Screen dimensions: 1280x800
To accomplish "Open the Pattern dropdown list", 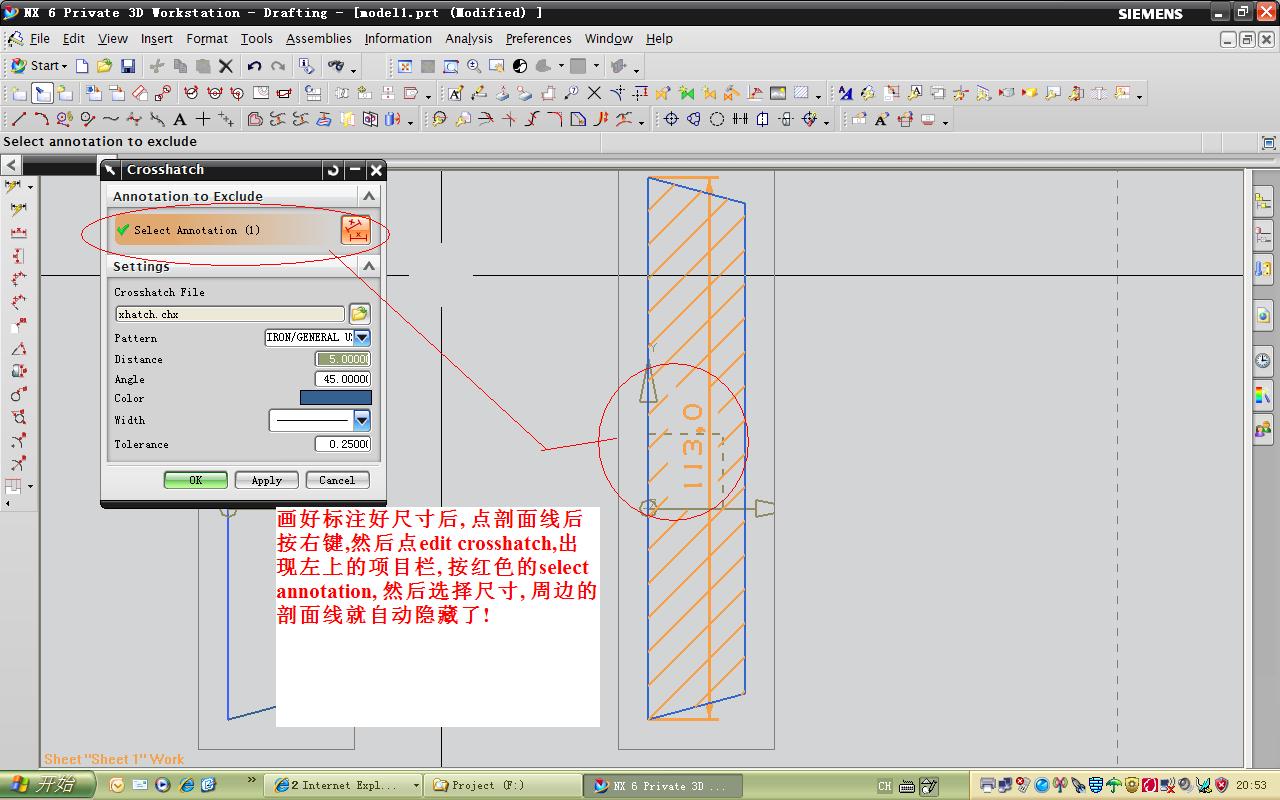I will pyautogui.click(x=362, y=338).
